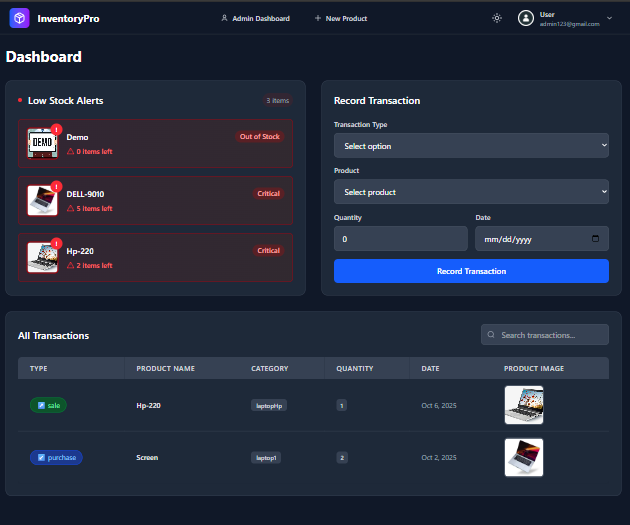Click the icon inside the purchase badge
Image resolution: width=630 pixels, height=525 pixels.
[x=41, y=458]
